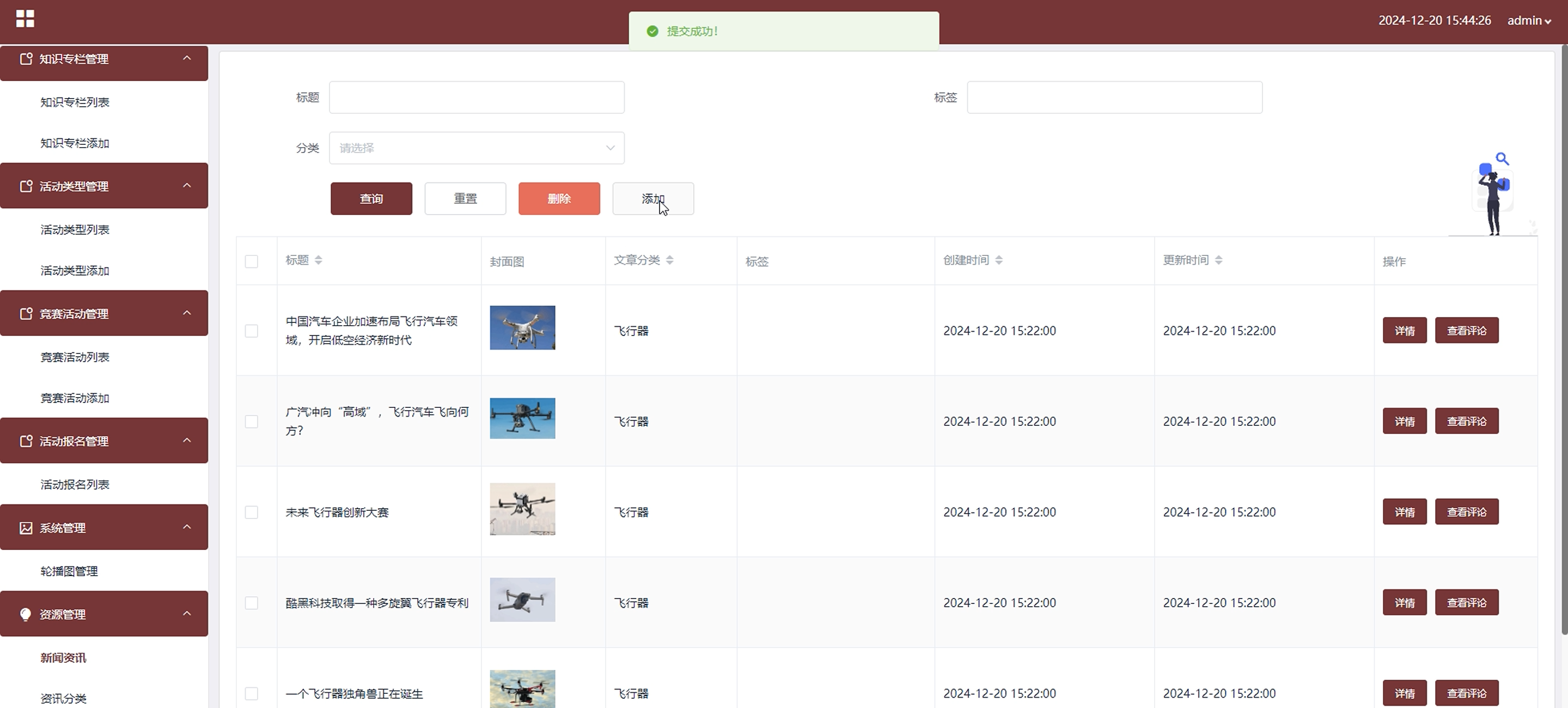
Task: Collapse the 活动类型管理 section chevron
Action: (x=187, y=186)
